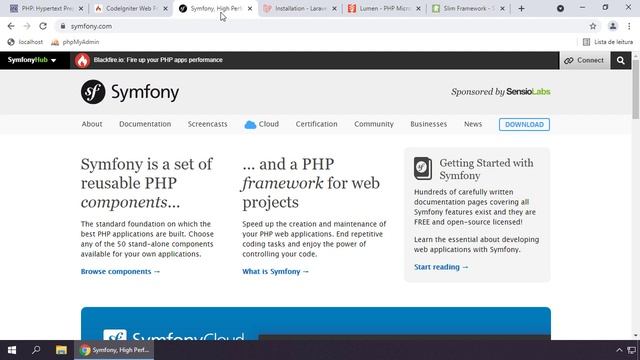Click the Symfony logo
640x360 pixels.
130,92
